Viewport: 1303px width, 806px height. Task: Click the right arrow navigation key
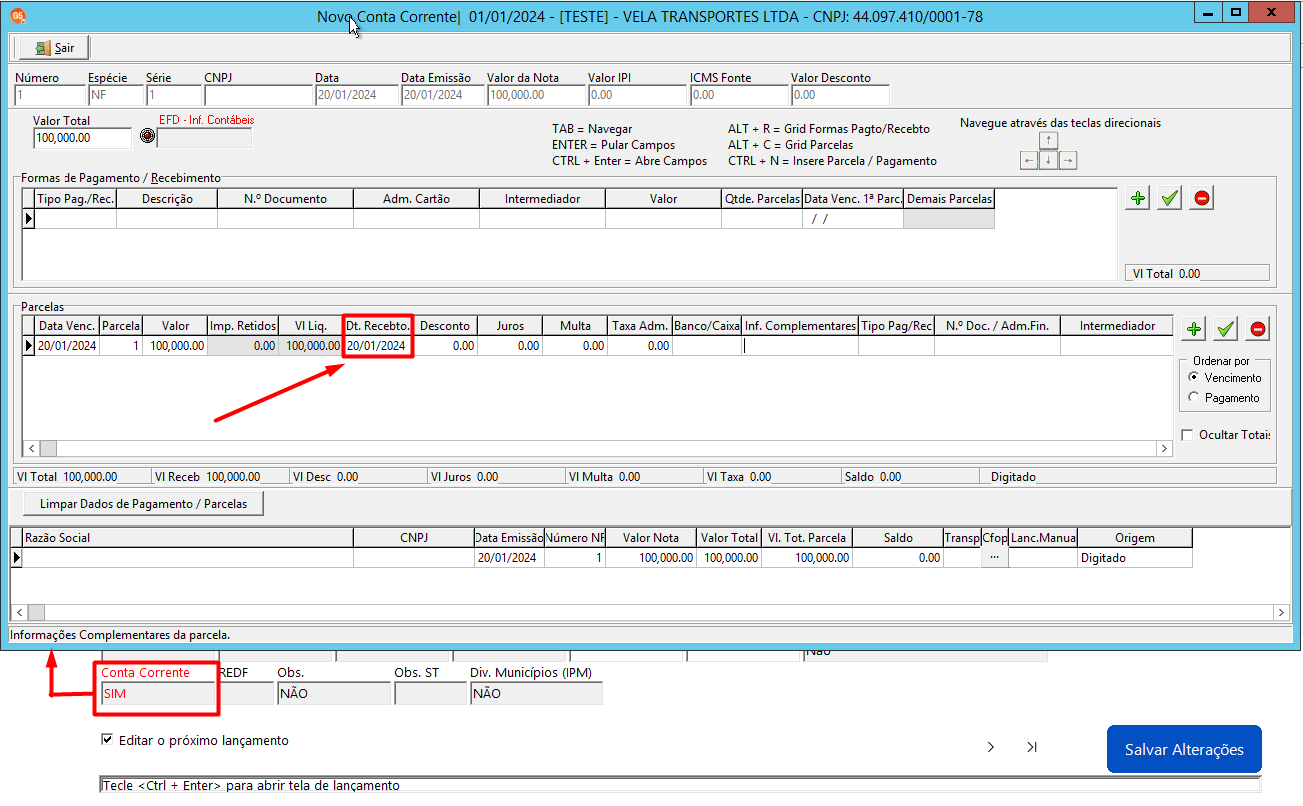1068,160
